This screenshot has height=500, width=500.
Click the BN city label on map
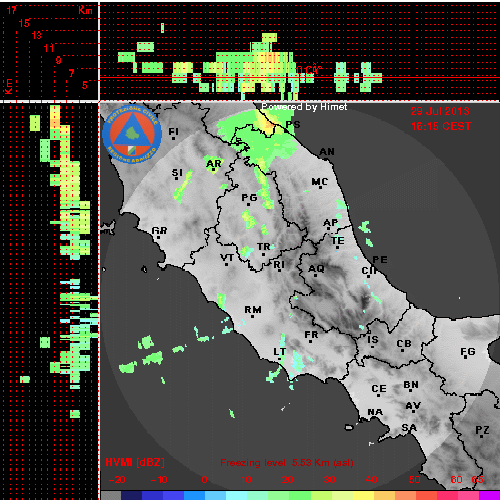pyautogui.click(x=411, y=385)
